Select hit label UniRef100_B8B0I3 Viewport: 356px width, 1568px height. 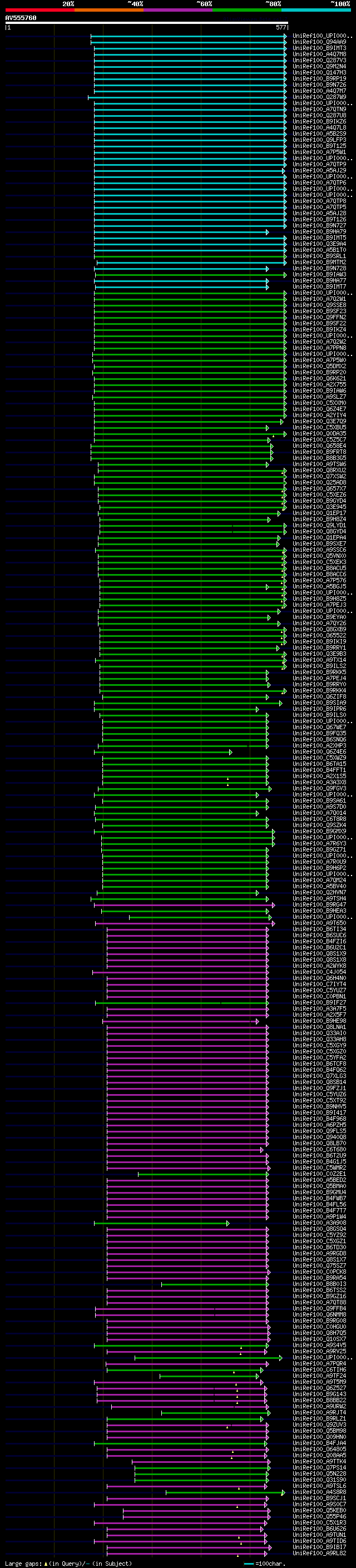pos(319,1284)
